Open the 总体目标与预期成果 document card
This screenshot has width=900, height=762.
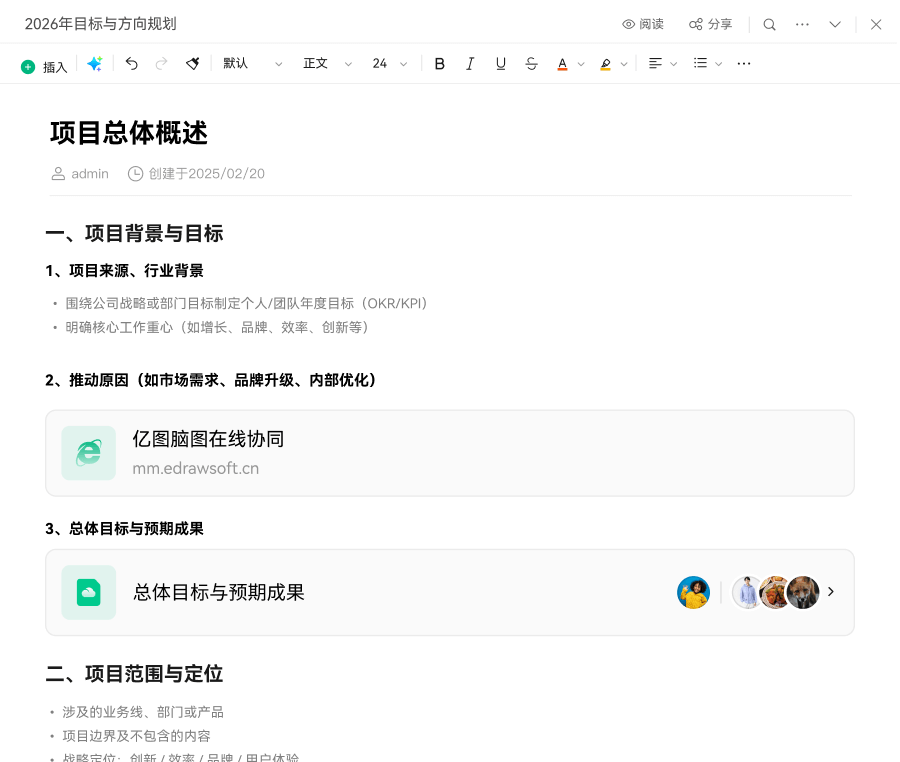point(449,592)
